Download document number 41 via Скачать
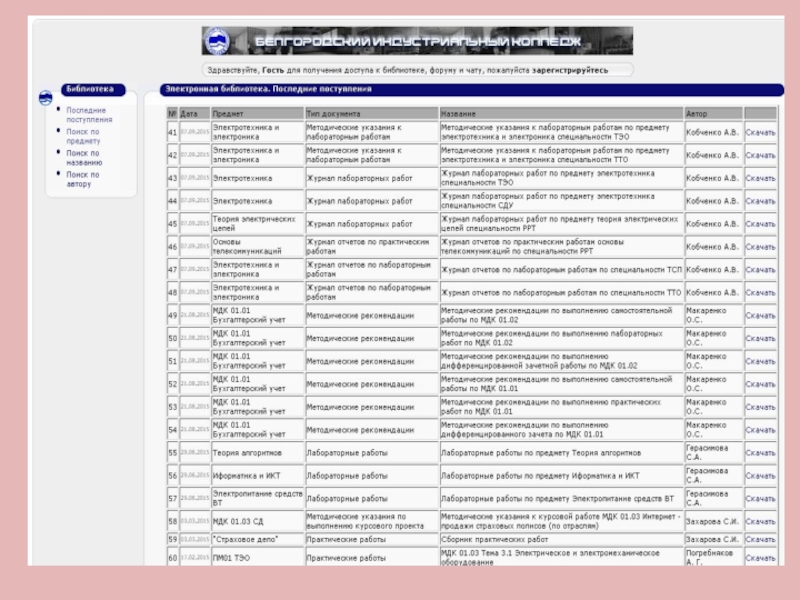Image resolution: width=800 pixels, height=600 pixels. point(760,132)
